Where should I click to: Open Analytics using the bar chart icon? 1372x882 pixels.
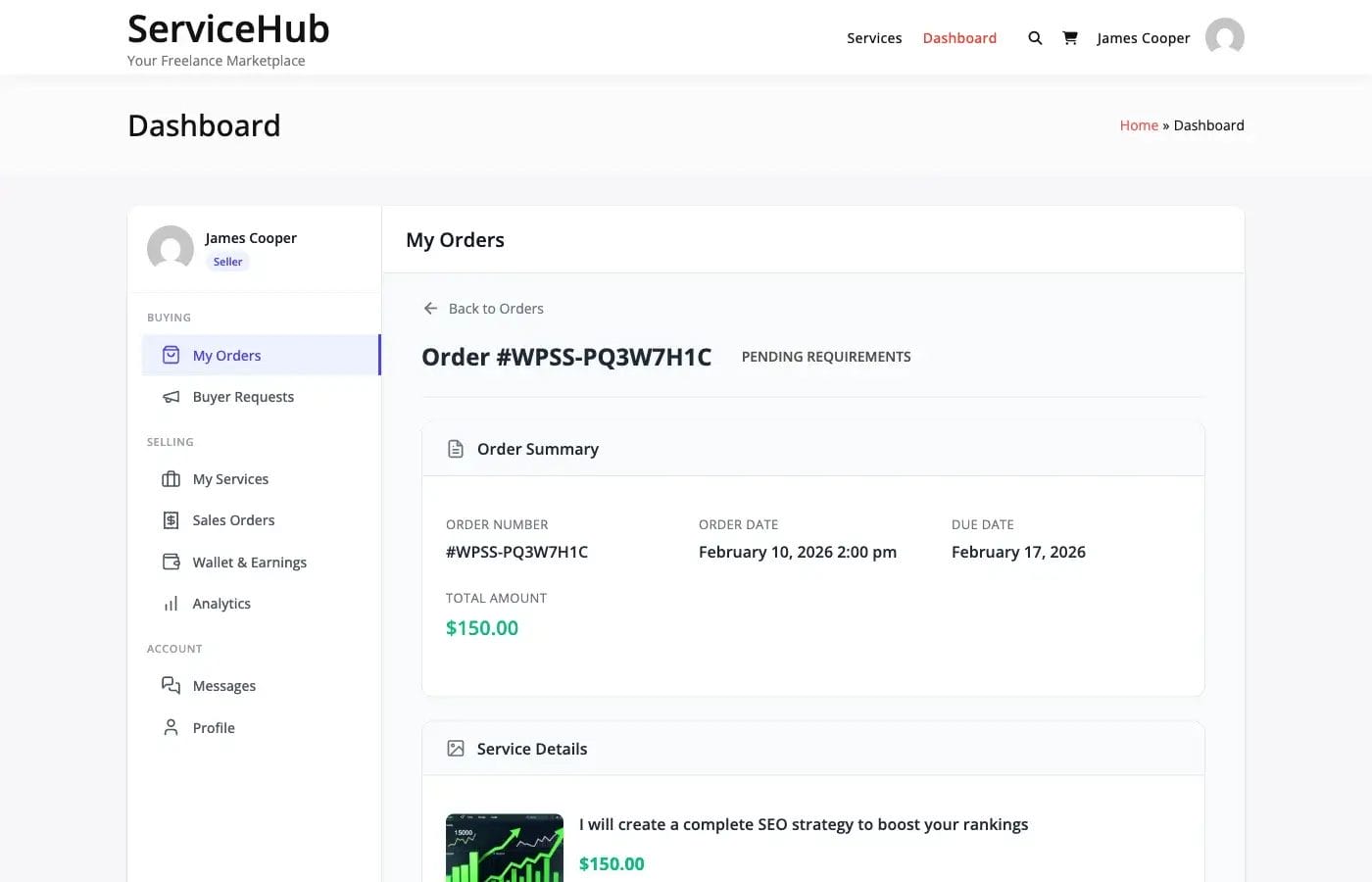click(171, 603)
